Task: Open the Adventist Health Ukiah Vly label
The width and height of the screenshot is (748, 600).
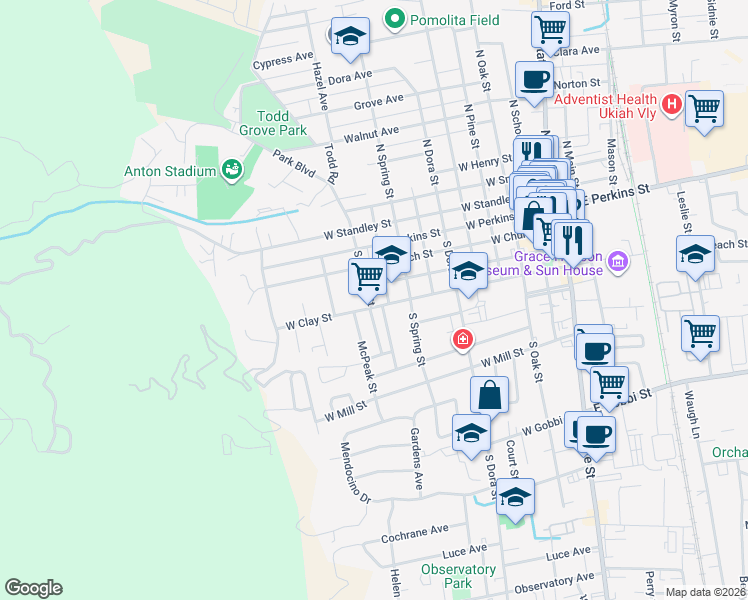Action: tap(606, 106)
